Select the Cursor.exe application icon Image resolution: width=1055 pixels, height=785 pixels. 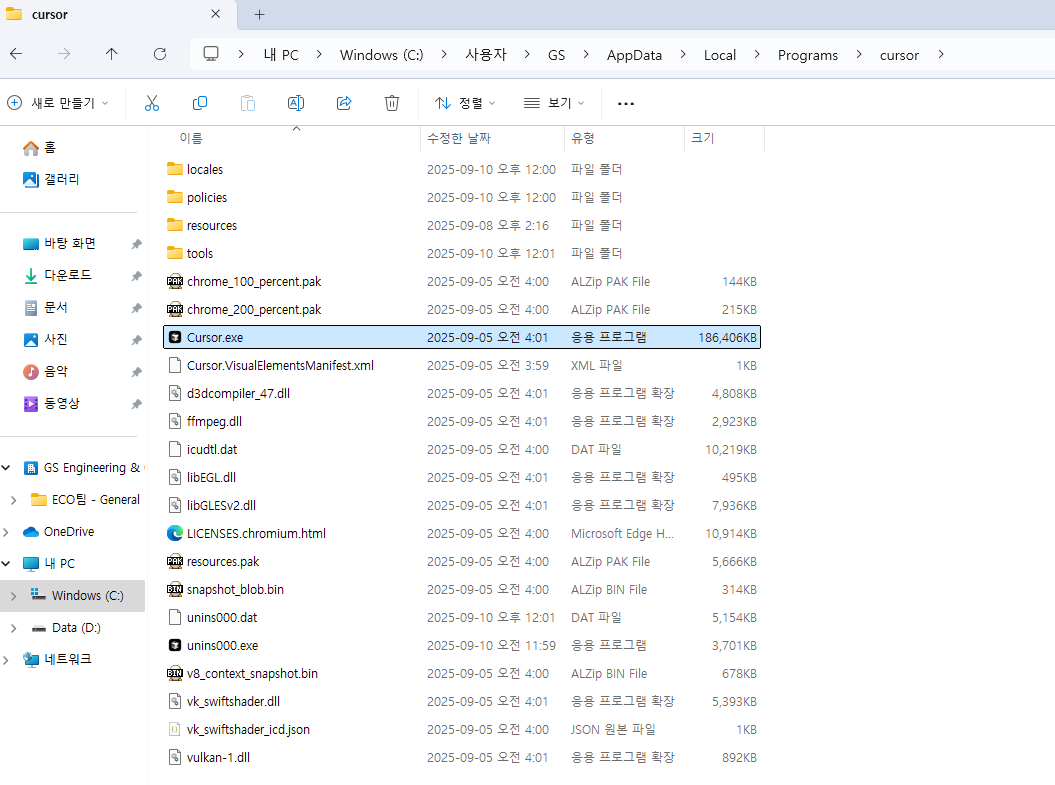(175, 338)
